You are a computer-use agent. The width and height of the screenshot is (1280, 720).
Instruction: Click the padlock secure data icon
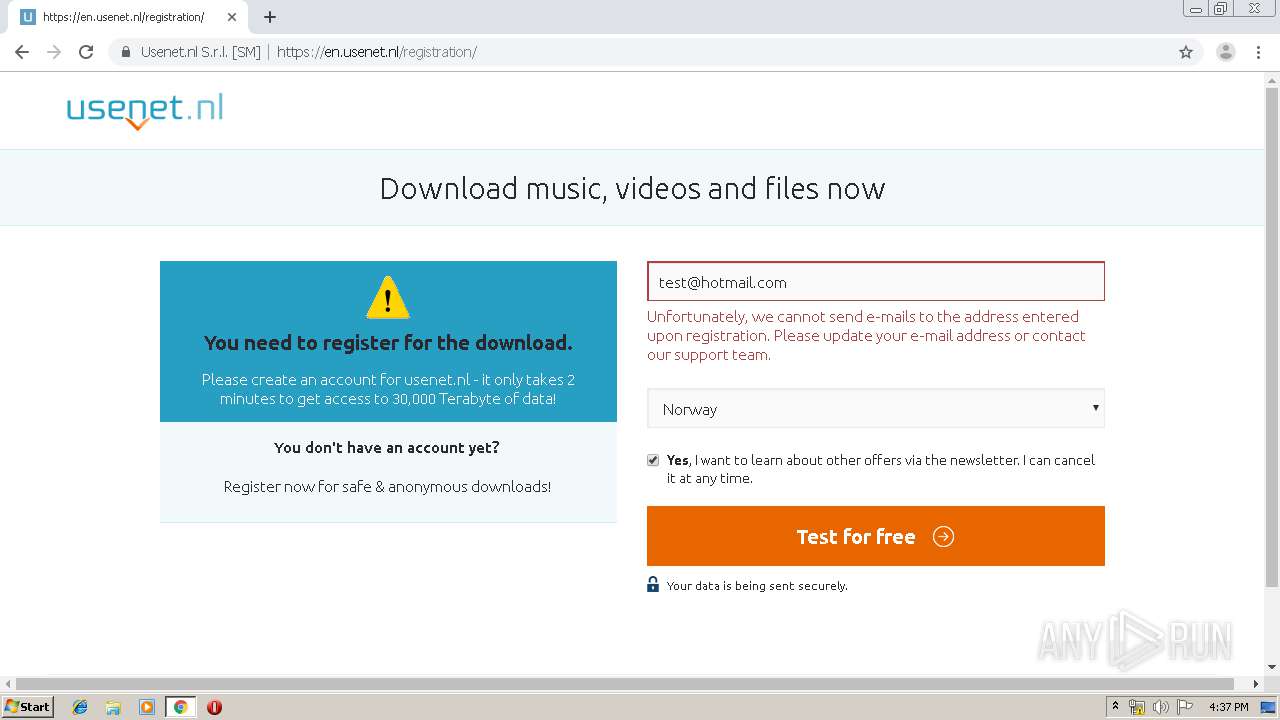(653, 585)
